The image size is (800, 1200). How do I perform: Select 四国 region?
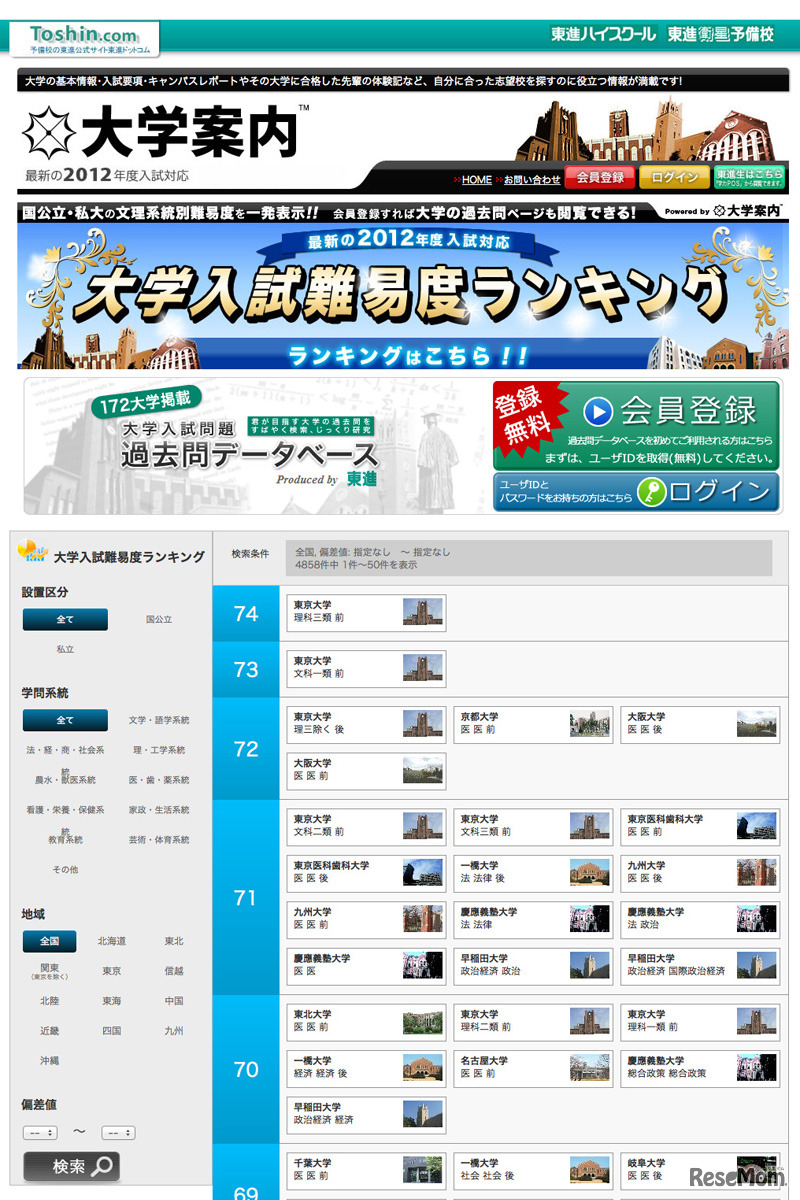(x=112, y=1031)
